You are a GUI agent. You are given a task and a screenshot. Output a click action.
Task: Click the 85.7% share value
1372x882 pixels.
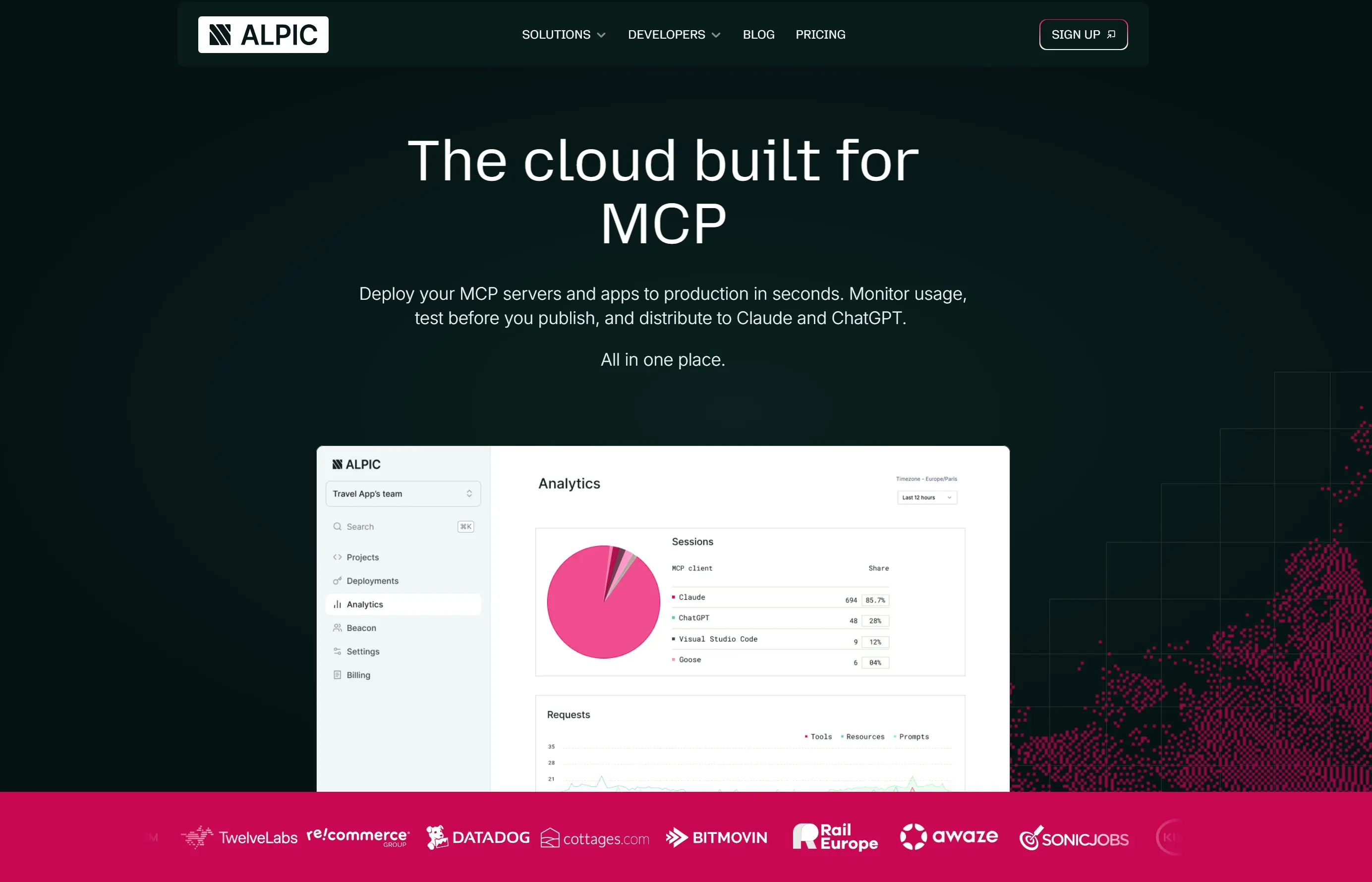(x=875, y=600)
